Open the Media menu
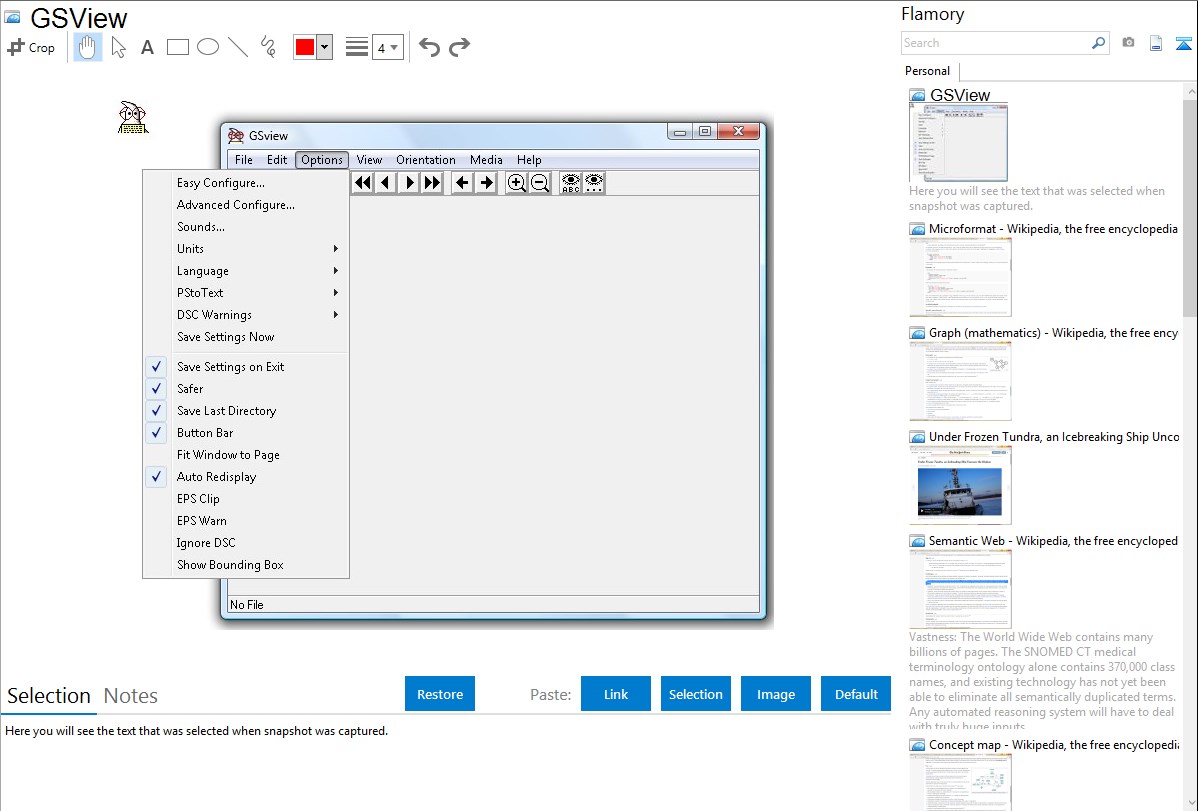The height and width of the screenshot is (811, 1198). [x=486, y=160]
